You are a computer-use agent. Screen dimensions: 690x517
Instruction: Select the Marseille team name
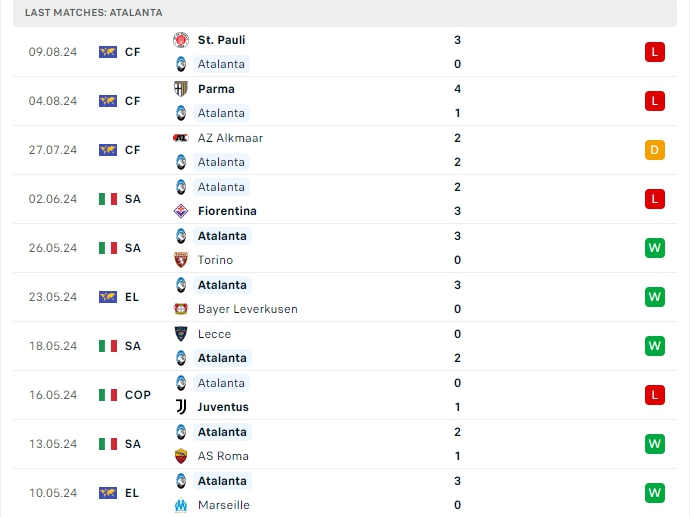coord(224,505)
